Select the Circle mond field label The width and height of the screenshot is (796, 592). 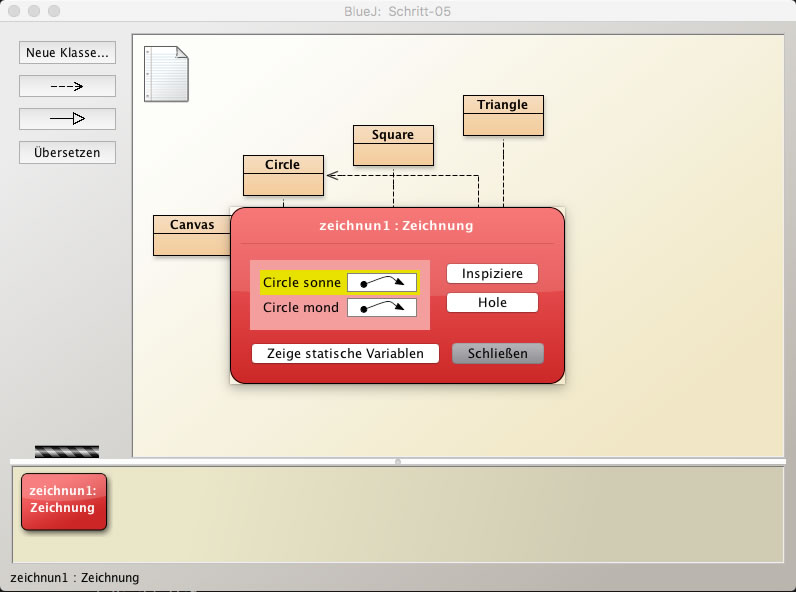click(301, 308)
